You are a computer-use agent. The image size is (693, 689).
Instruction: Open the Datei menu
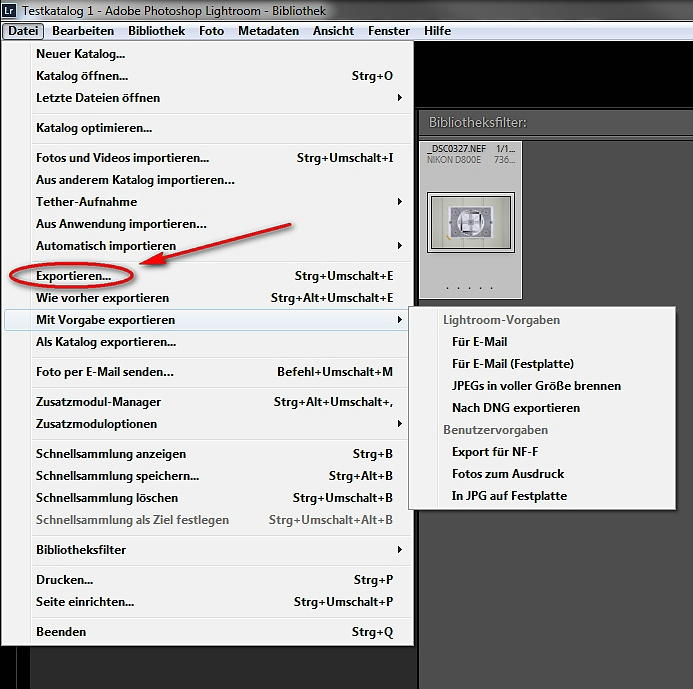[x=23, y=31]
